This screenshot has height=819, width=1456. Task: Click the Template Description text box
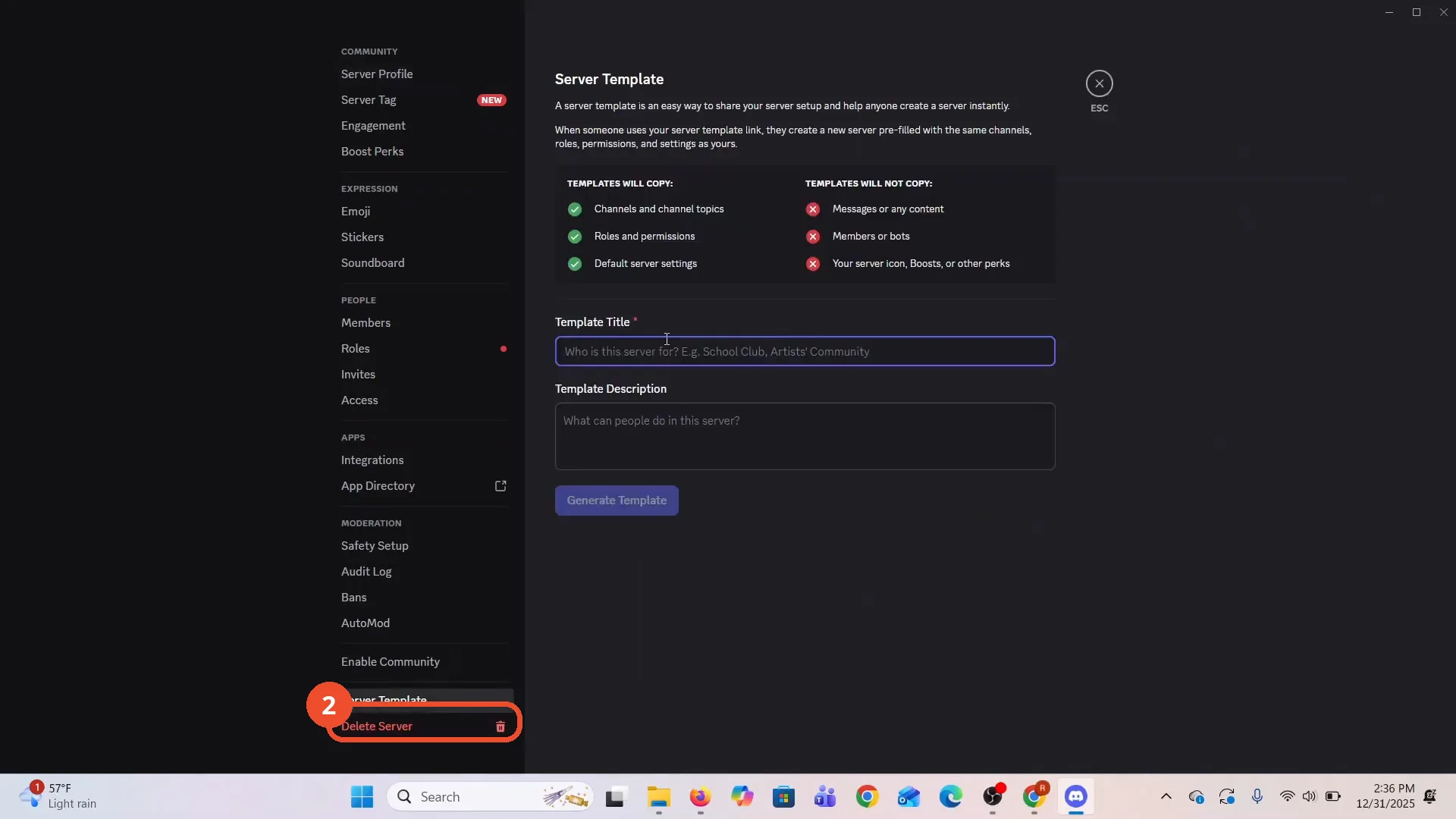(x=805, y=436)
